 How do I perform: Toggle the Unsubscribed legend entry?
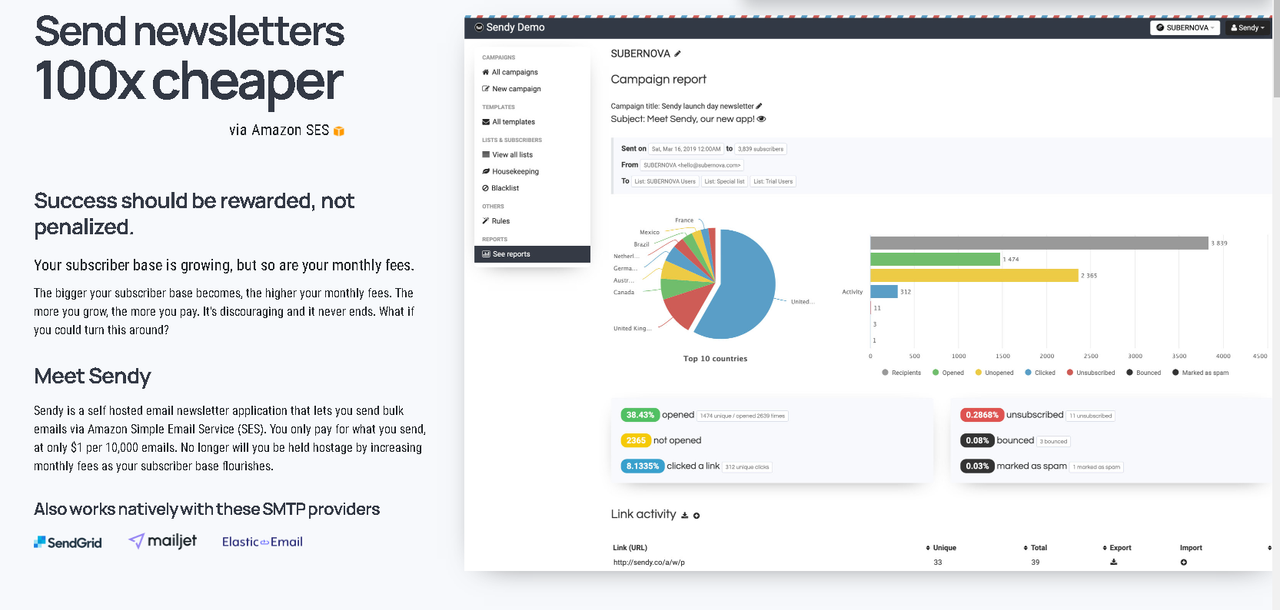[x=1093, y=372]
